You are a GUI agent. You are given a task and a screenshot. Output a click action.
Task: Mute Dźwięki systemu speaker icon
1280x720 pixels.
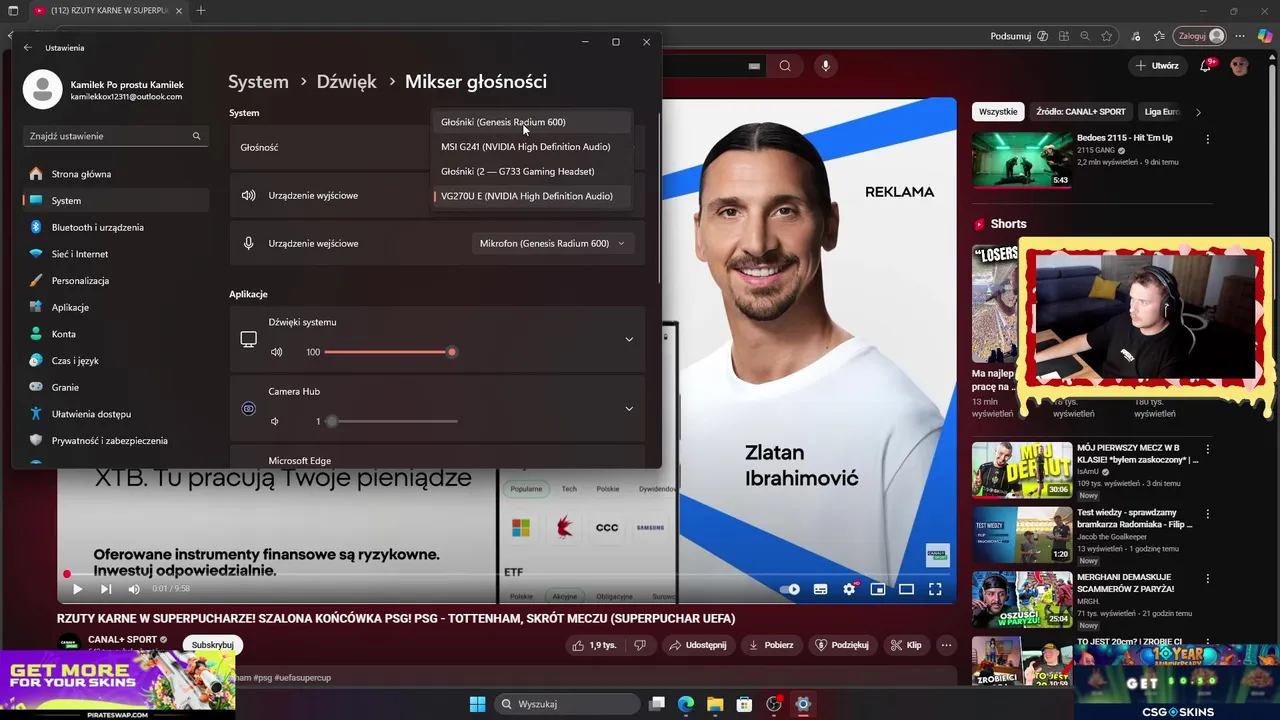pos(277,352)
